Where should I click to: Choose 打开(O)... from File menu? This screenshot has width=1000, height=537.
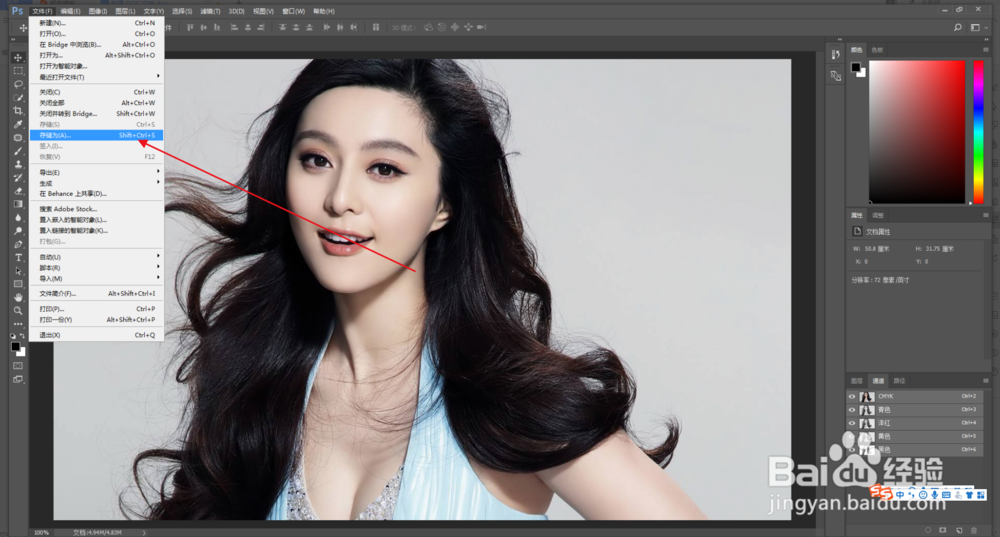pyautogui.click(x=96, y=34)
